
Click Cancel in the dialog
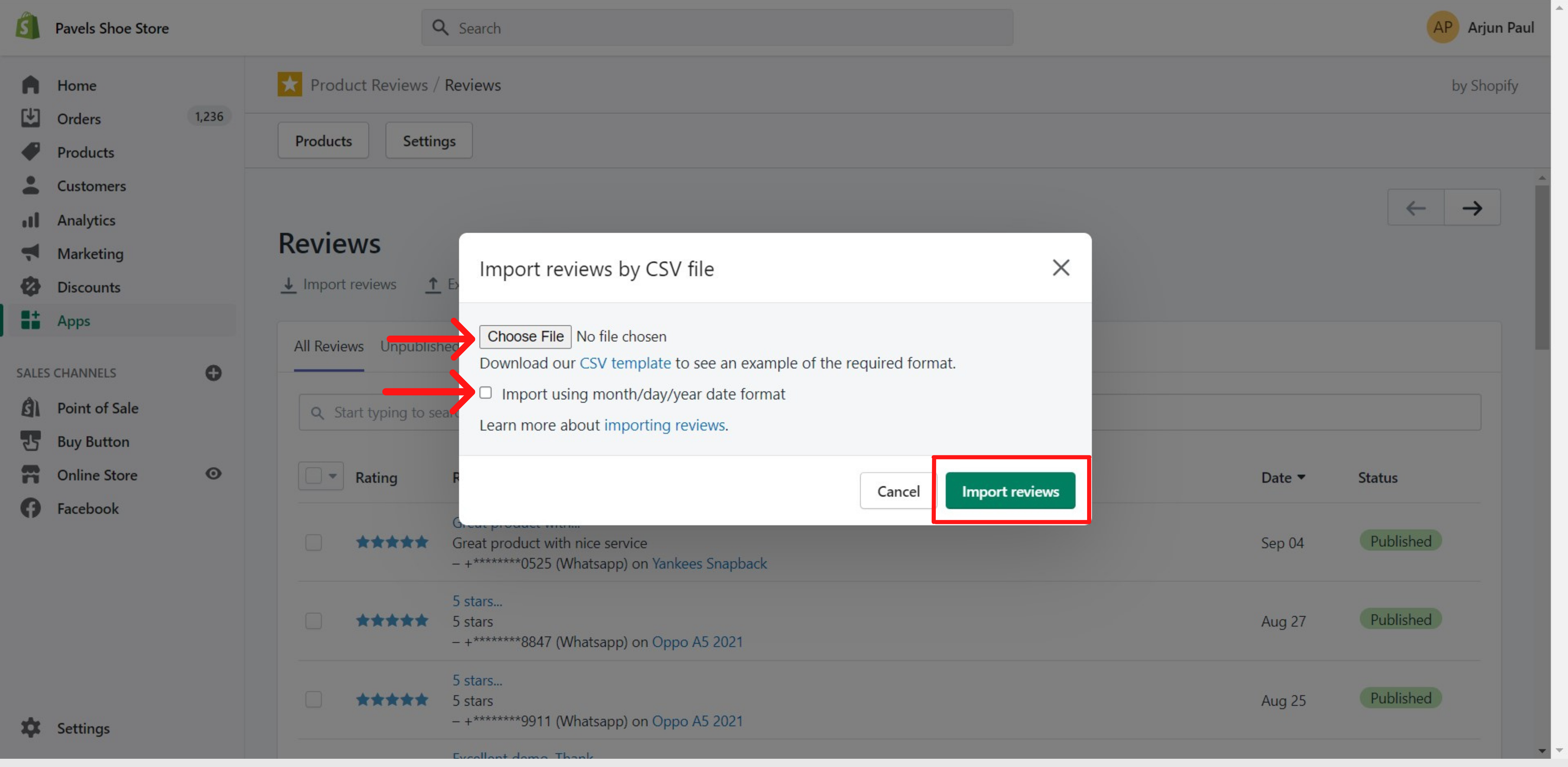pos(898,491)
